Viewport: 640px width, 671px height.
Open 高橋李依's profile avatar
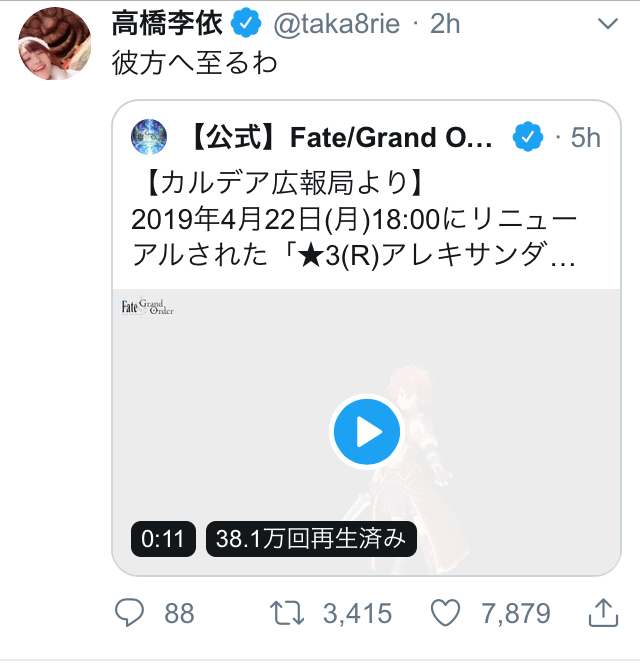coord(56,46)
